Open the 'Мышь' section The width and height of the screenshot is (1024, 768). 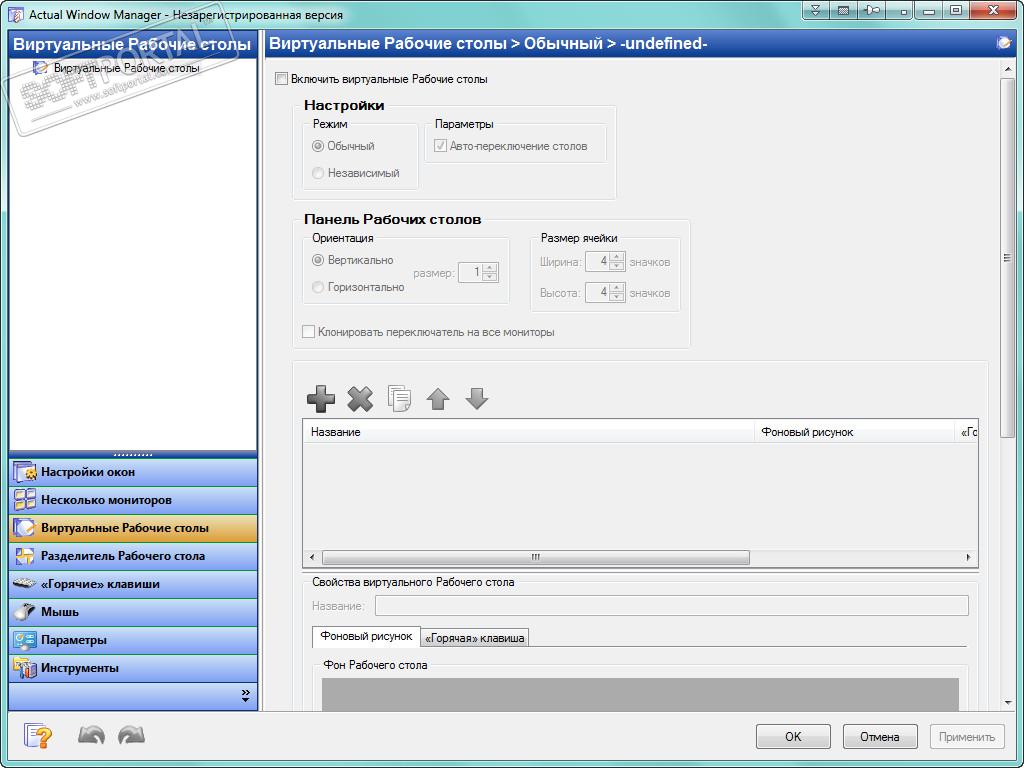[x=133, y=612]
